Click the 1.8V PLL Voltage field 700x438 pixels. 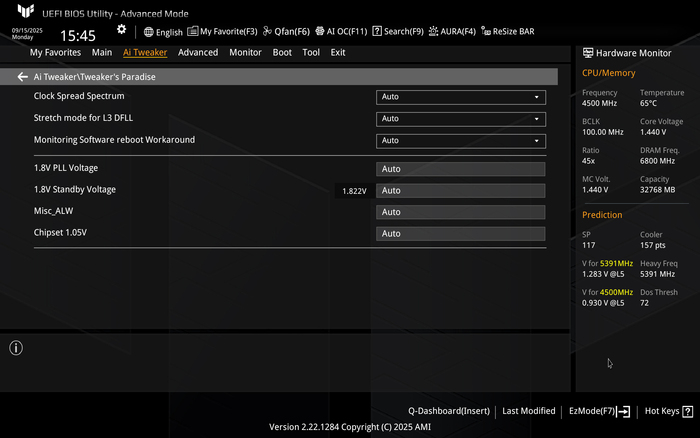[460, 169]
